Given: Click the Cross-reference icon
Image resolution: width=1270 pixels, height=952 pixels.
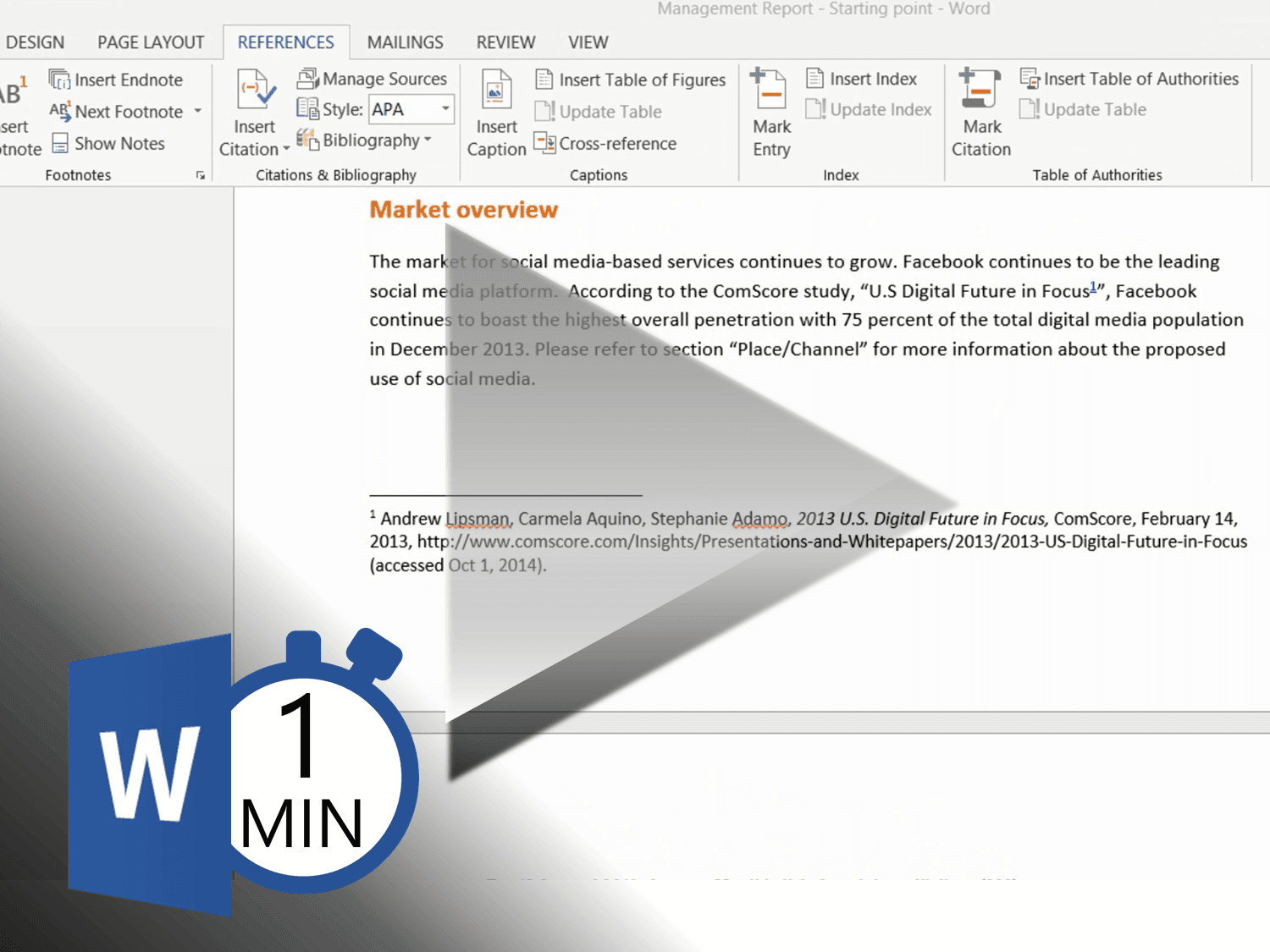Looking at the screenshot, I should (x=544, y=142).
